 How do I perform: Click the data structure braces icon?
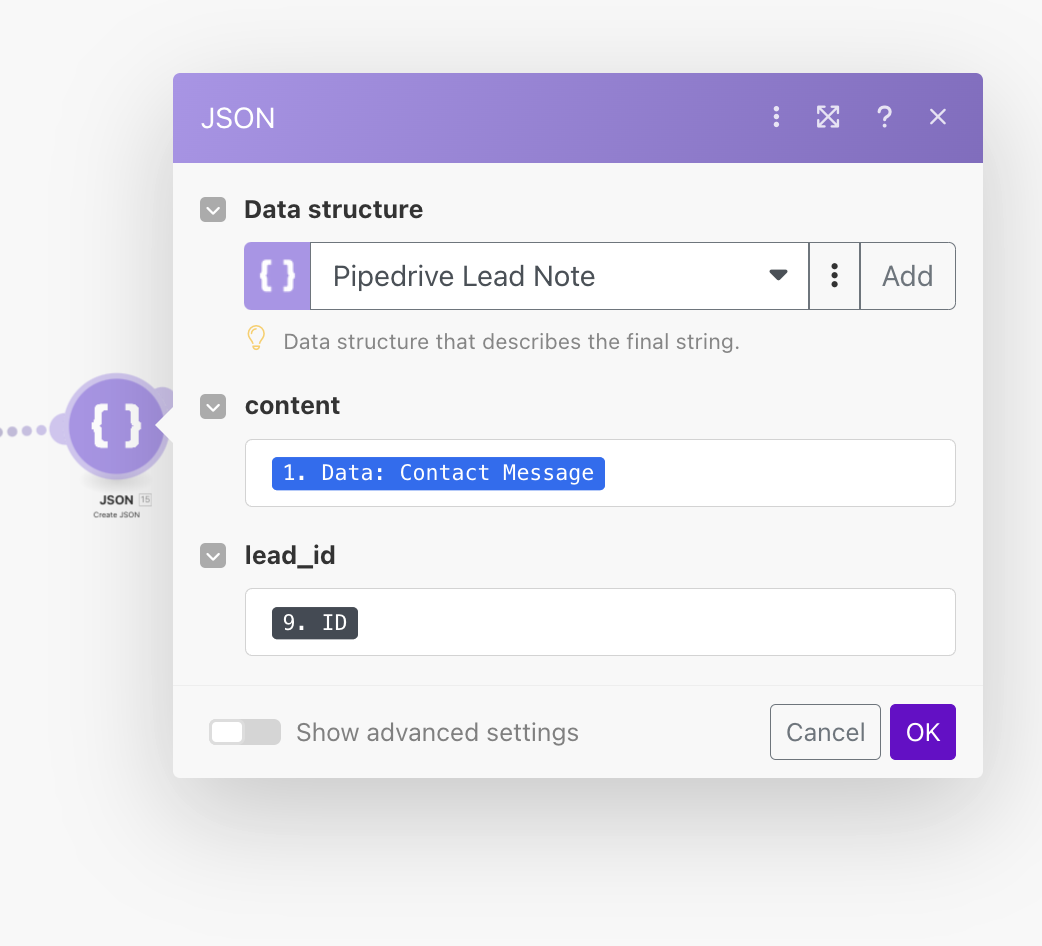pyautogui.click(x=277, y=276)
